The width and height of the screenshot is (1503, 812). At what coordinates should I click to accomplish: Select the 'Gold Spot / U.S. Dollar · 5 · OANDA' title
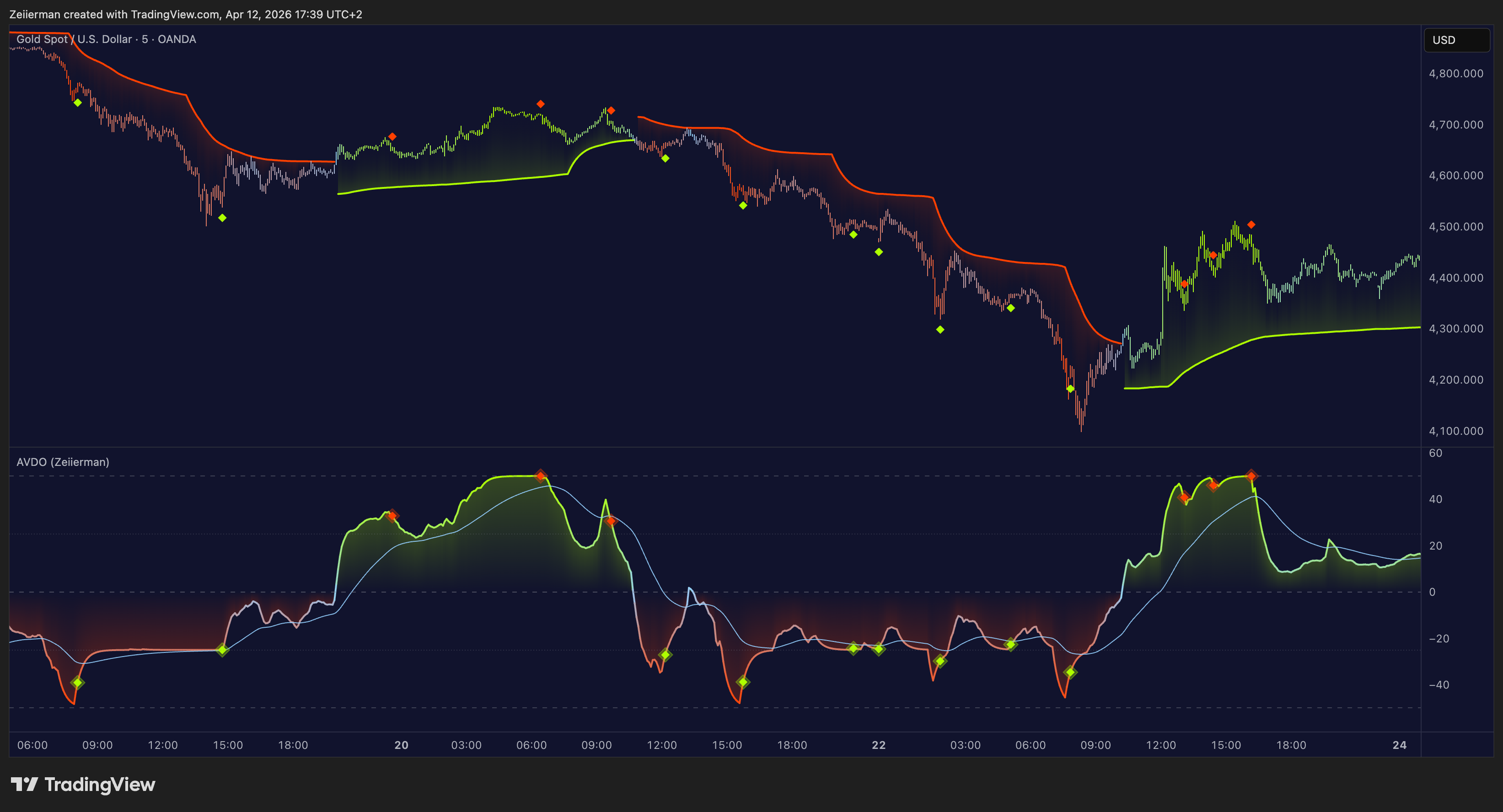(x=106, y=39)
